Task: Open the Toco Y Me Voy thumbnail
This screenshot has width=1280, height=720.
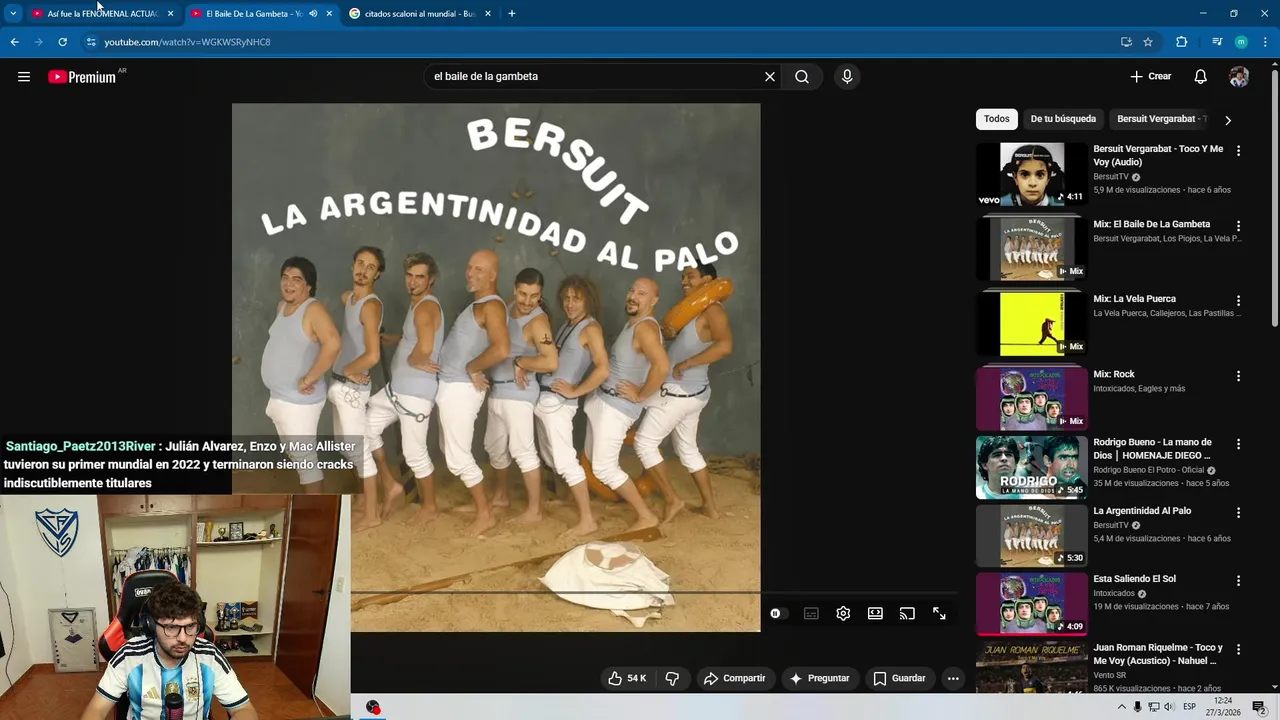Action: click(1031, 174)
